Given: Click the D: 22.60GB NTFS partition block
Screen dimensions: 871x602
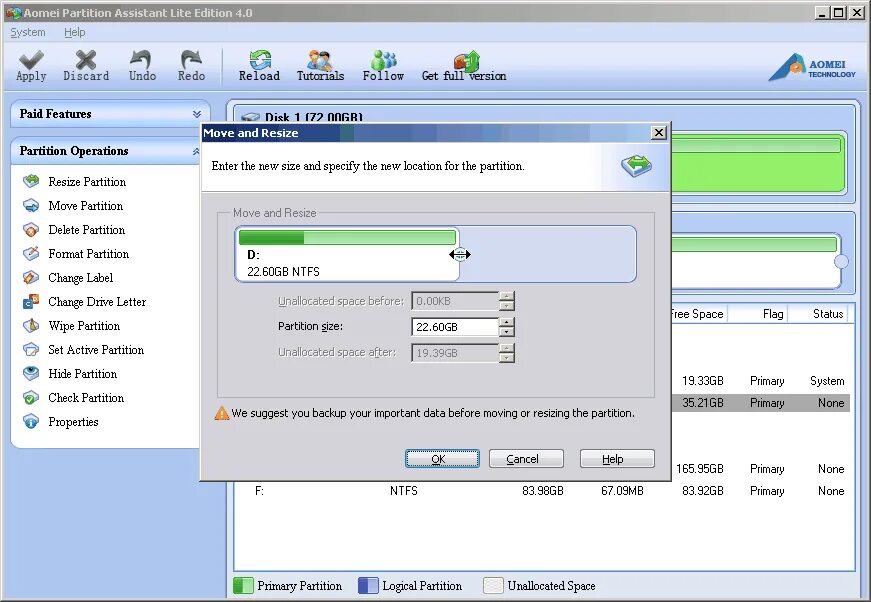Looking at the screenshot, I should coord(347,254).
